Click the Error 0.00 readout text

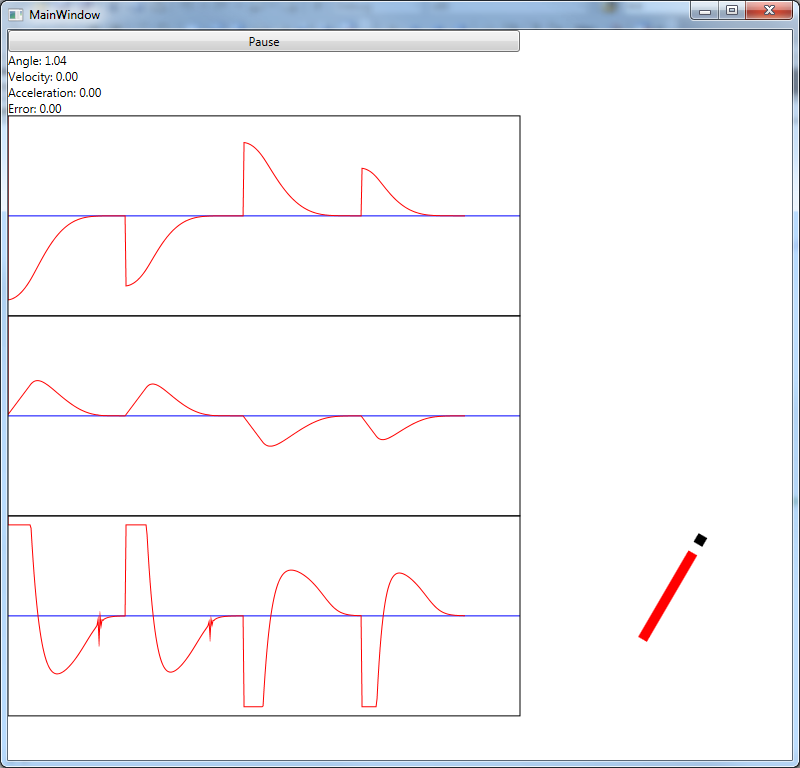coord(34,109)
